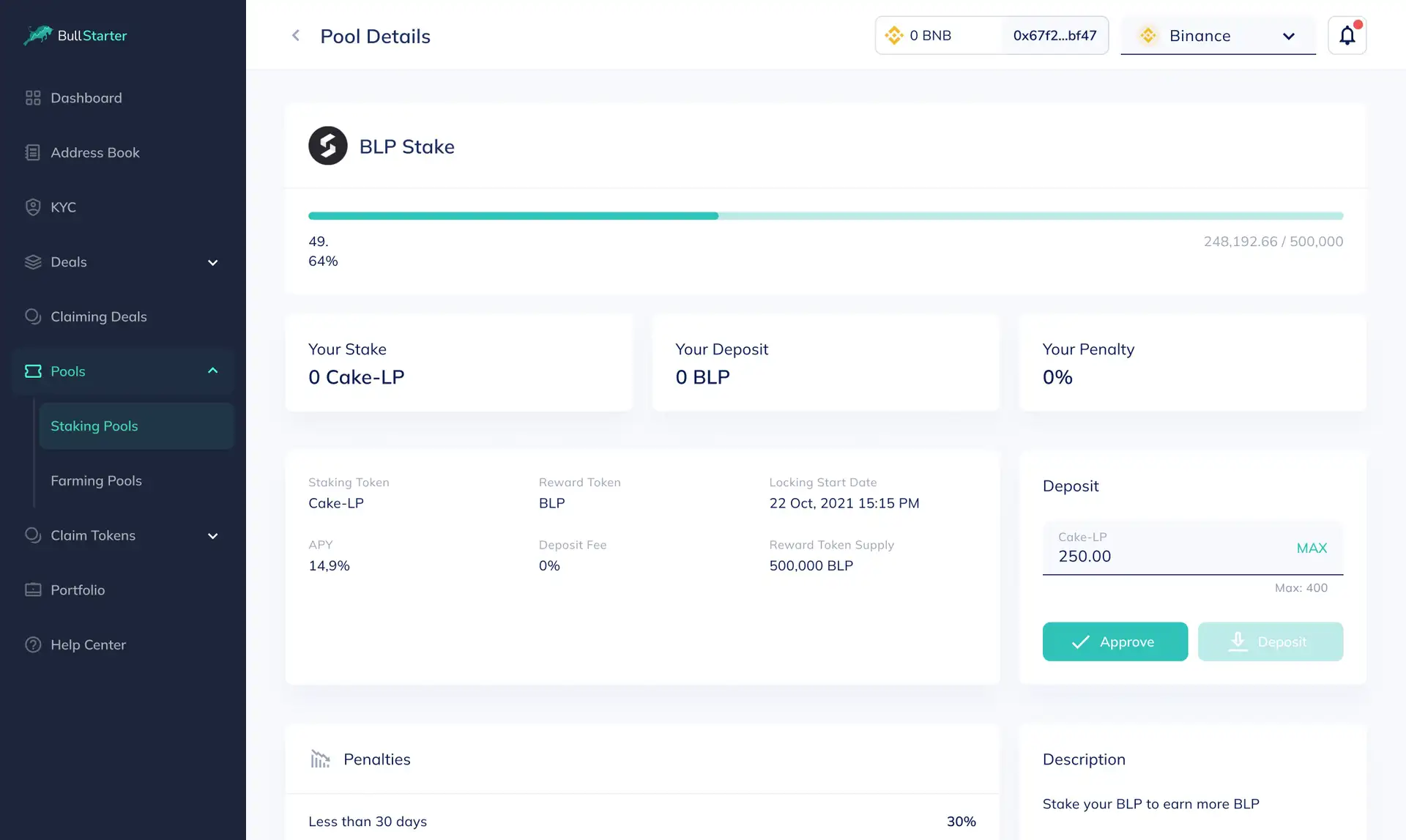
Task: Click the Penalties chart icon
Action: point(320,759)
